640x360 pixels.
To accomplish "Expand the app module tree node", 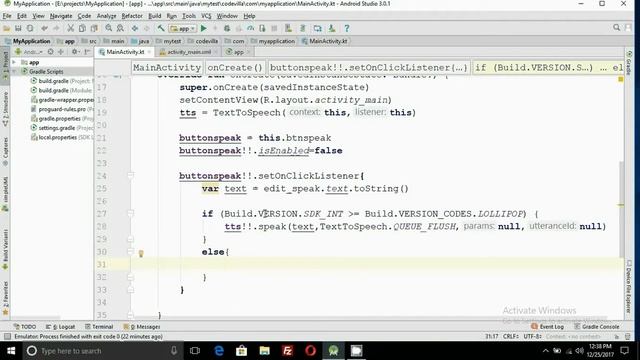I will (x=14, y=62).
